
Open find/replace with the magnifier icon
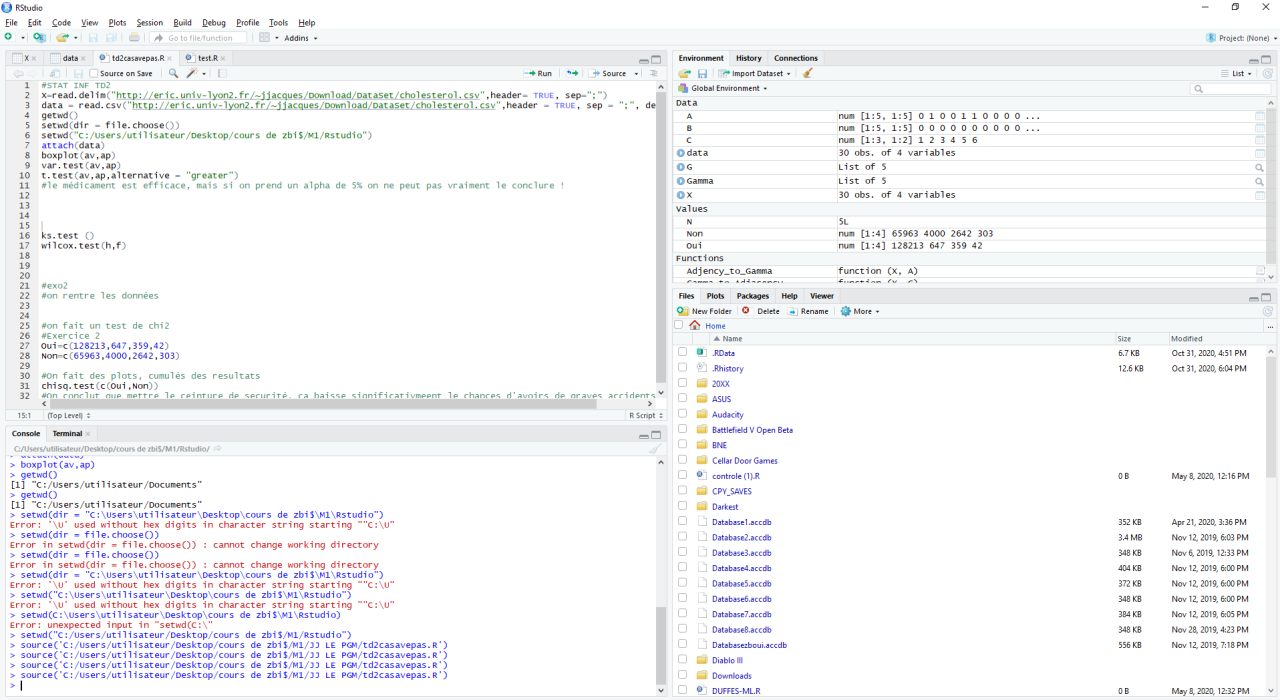[173, 74]
